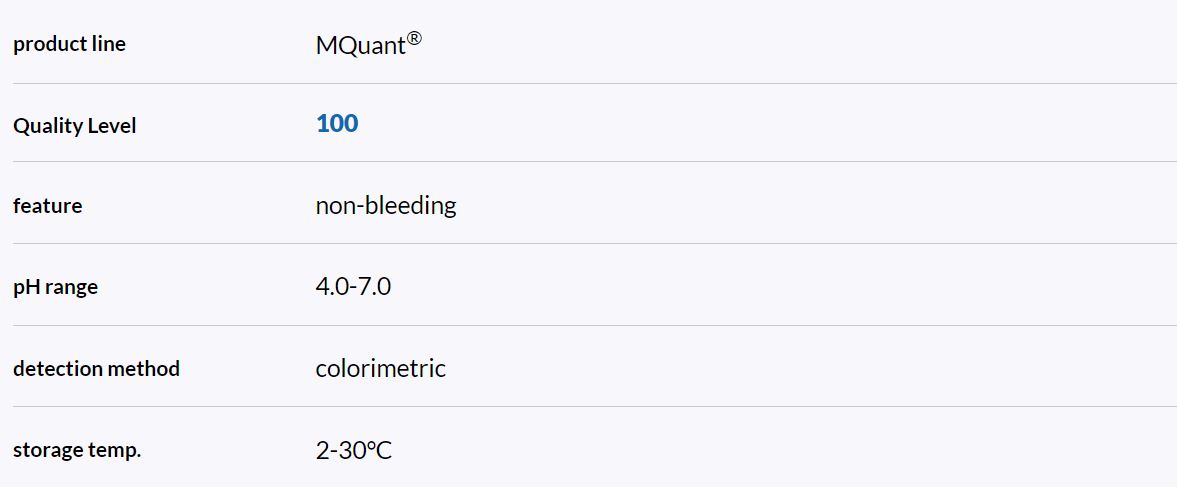
Task: Click the 'feature' row label
Action: (x=47, y=206)
